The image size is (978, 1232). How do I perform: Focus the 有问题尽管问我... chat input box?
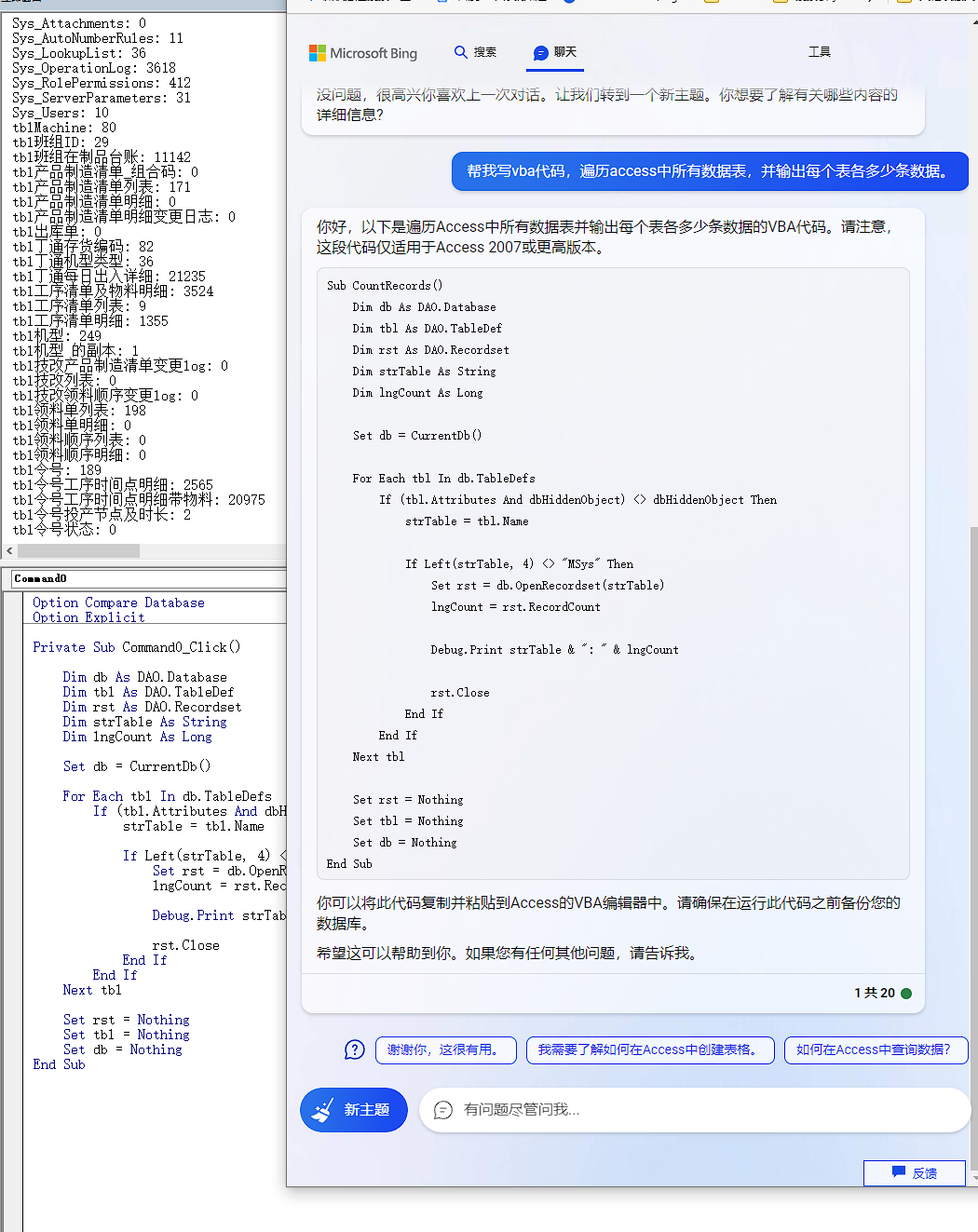(x=694, y=1110)
